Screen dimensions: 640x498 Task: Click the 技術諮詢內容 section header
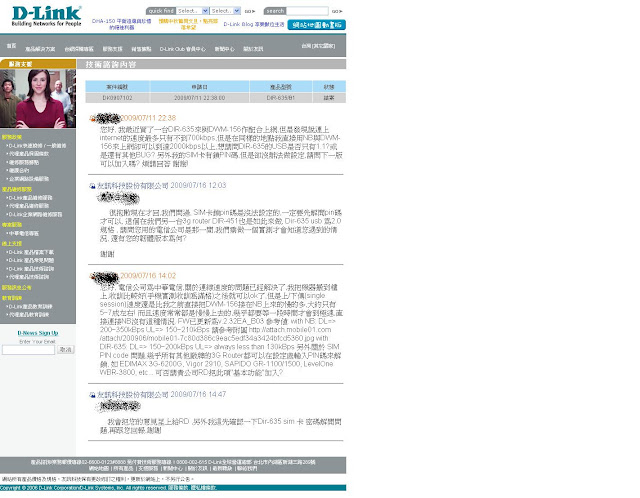pos(111,64)
